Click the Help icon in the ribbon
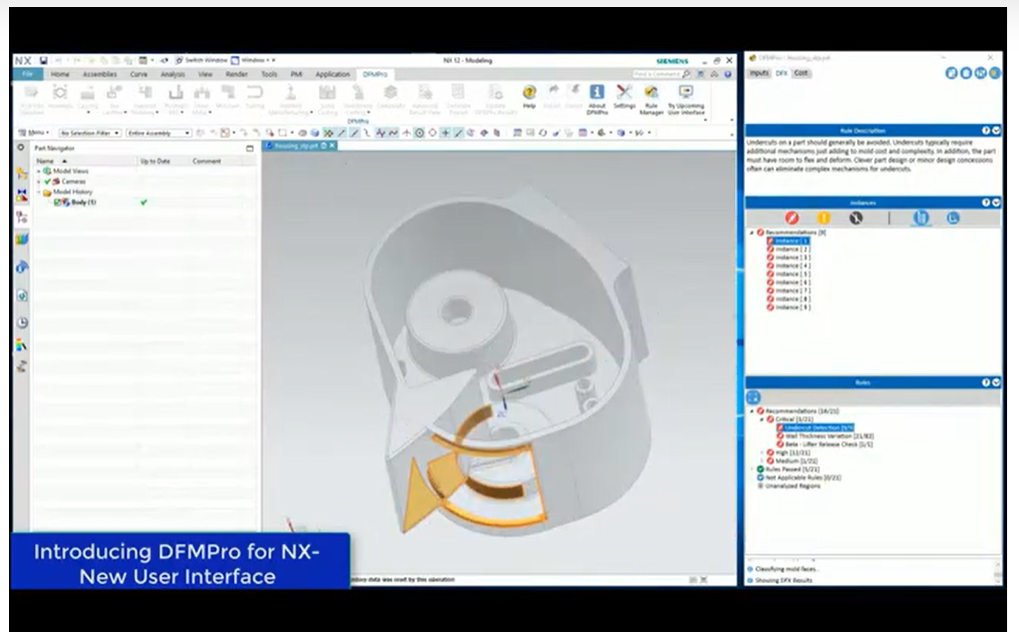 click(529, 95)
